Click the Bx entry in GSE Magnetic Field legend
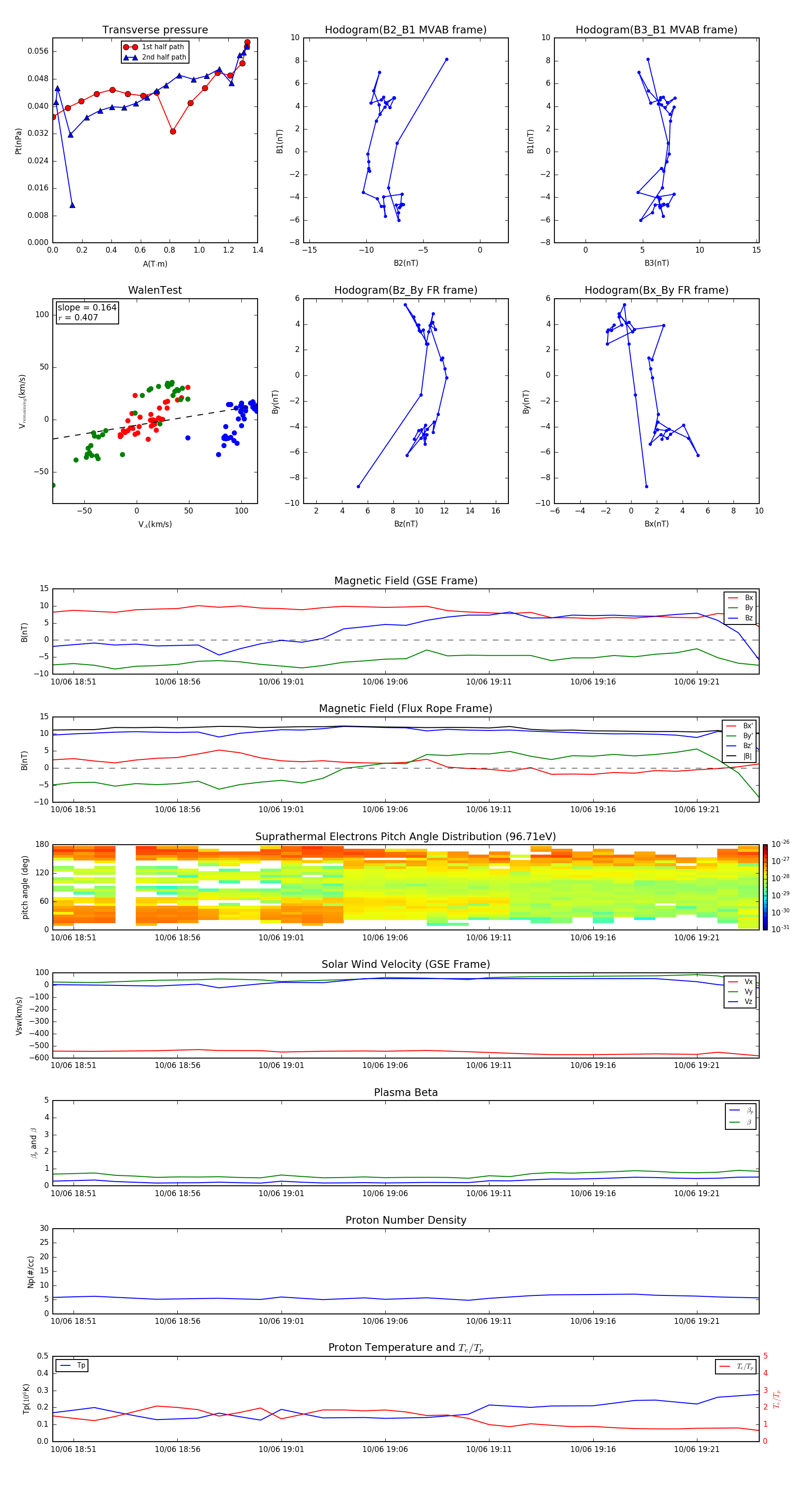 tap(741, 598)
